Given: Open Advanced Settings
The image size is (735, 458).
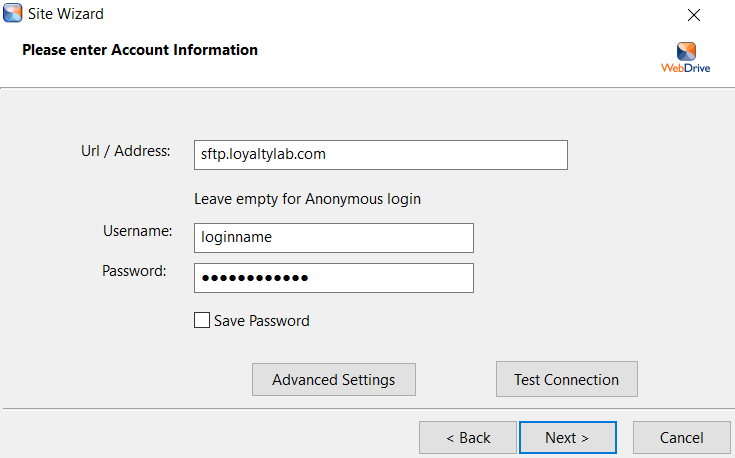Looking at the screenshot, I should click(x=334, y=380).
